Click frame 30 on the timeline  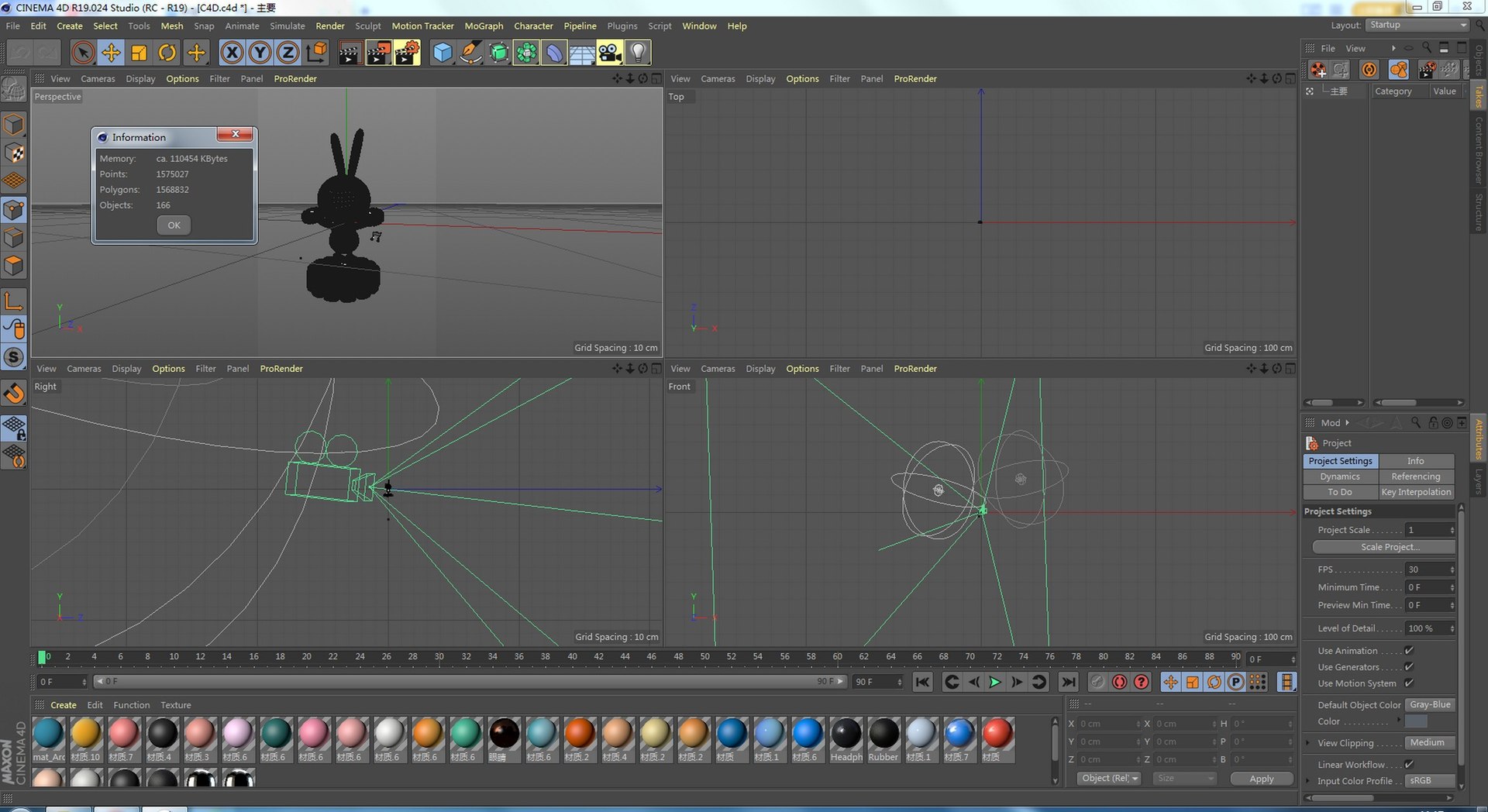(439, 657)
